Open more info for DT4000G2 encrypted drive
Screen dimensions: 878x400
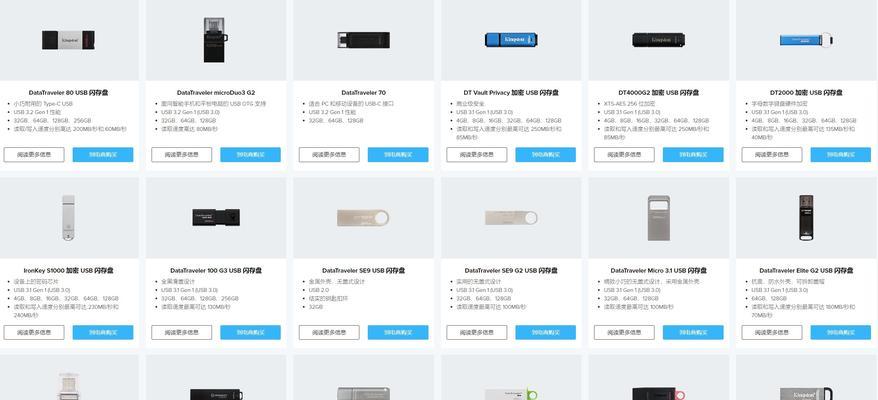tap(624, 155)
